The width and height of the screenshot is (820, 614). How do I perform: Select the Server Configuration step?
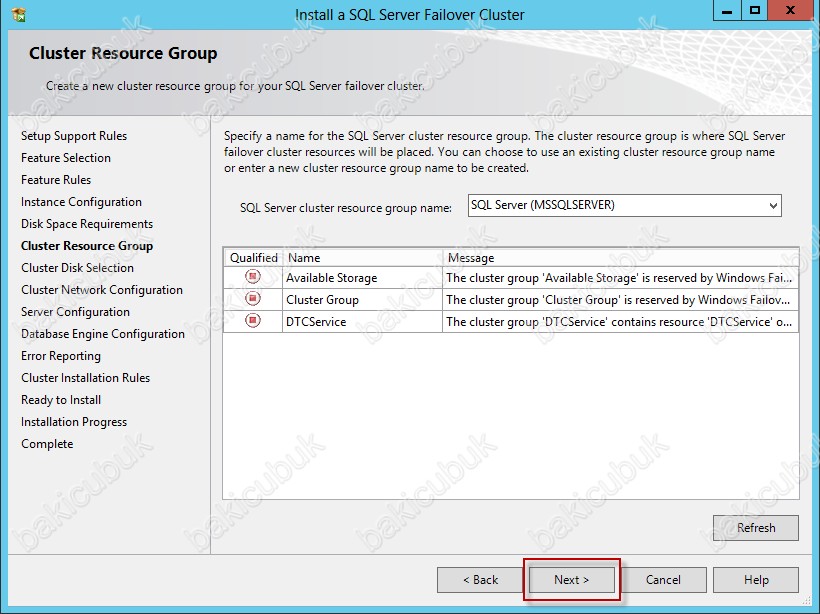(x=75, y=312)
